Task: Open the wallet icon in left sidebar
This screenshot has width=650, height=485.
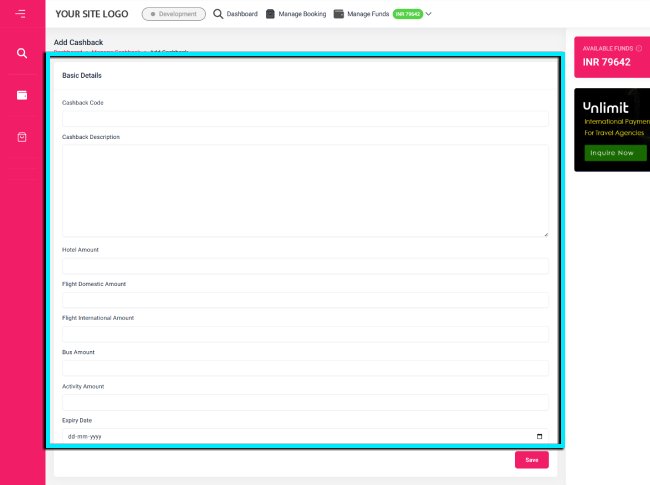Action: coord(22,95)
